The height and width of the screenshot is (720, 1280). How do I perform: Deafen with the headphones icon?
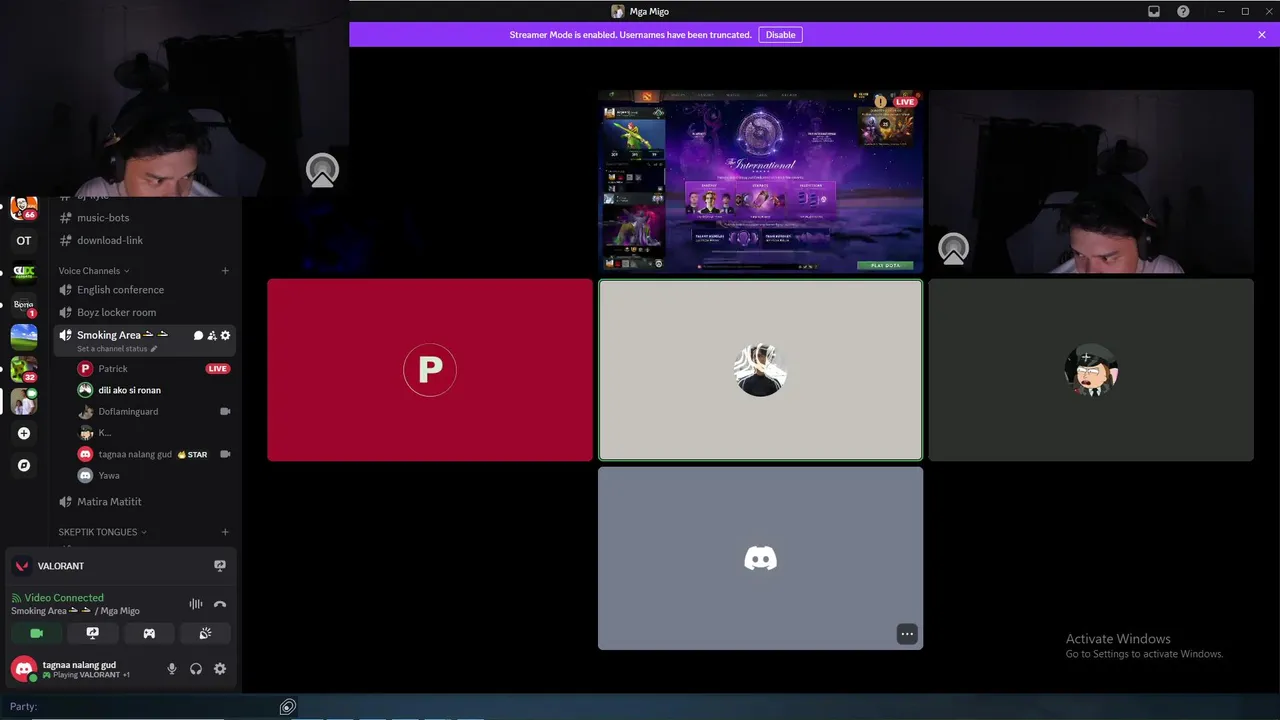pos(196,669)
